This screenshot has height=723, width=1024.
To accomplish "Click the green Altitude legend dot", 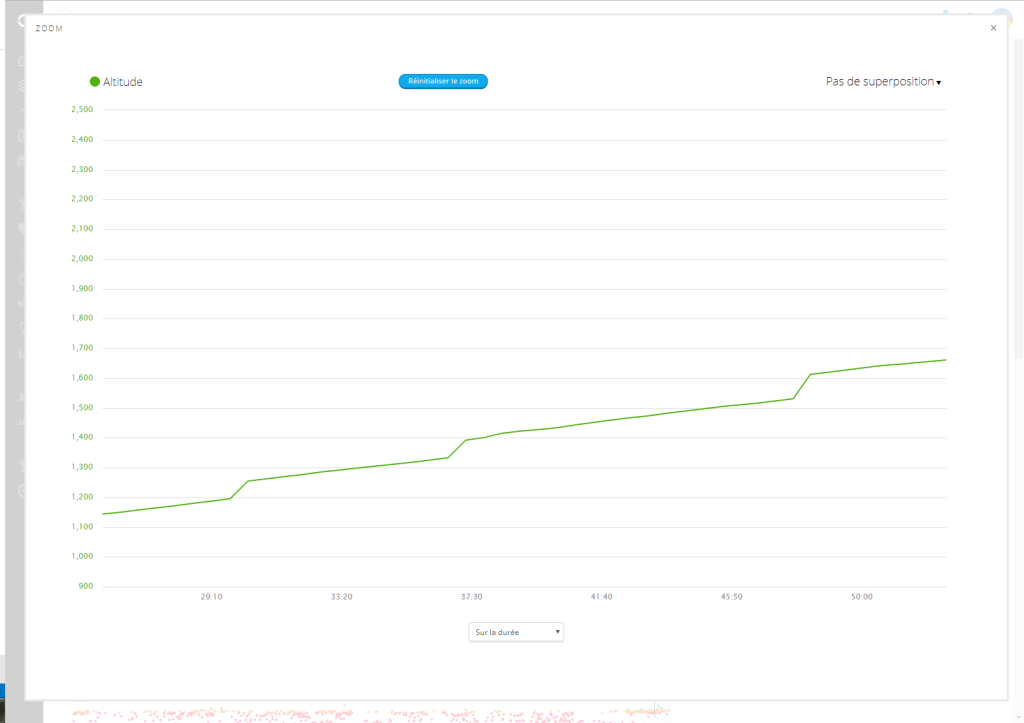I will click(x=95, y=82).
